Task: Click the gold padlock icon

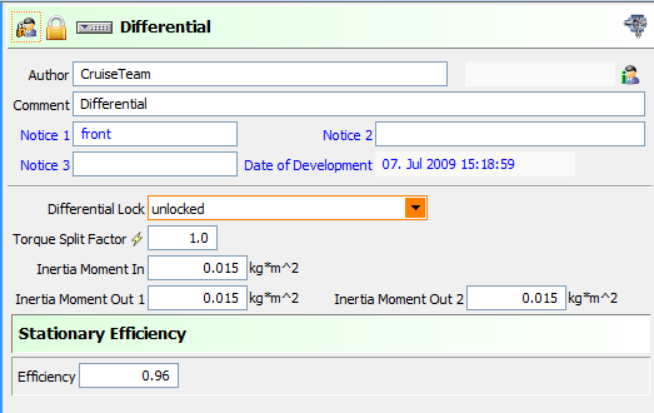Action: (x=56, y=28)
